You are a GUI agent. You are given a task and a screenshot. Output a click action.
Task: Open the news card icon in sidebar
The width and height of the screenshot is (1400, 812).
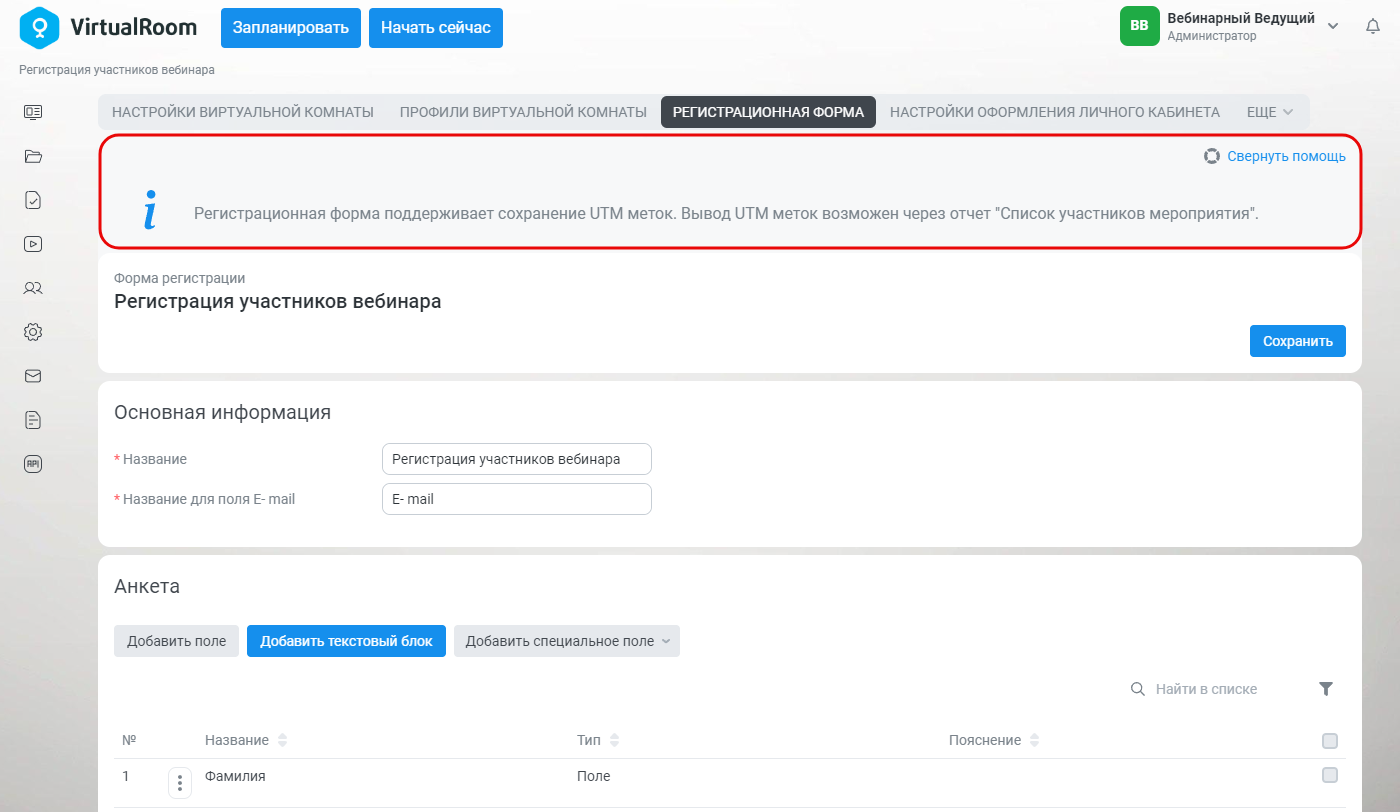(33, 112)
